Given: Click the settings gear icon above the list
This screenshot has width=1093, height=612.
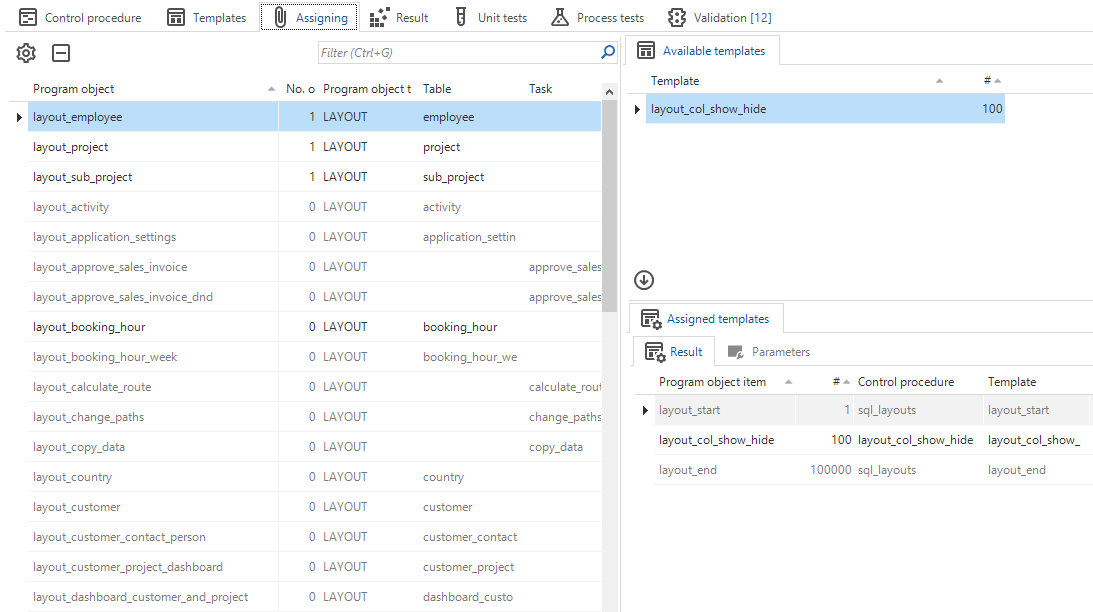Looking at the screenshot, I should pos(26,54).
